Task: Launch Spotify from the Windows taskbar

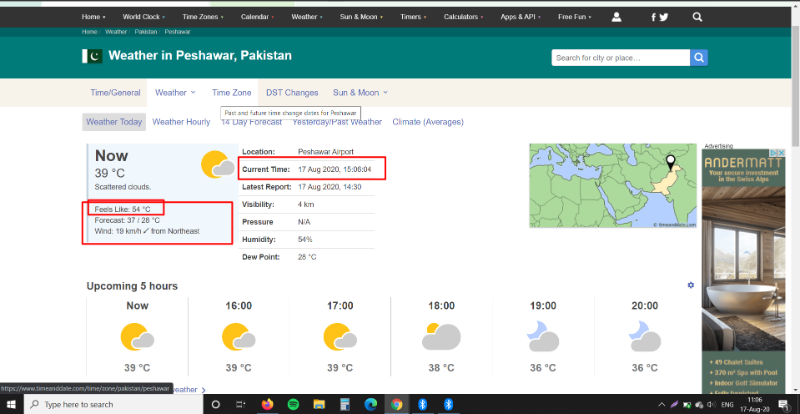Action: [x=293, y=404]
